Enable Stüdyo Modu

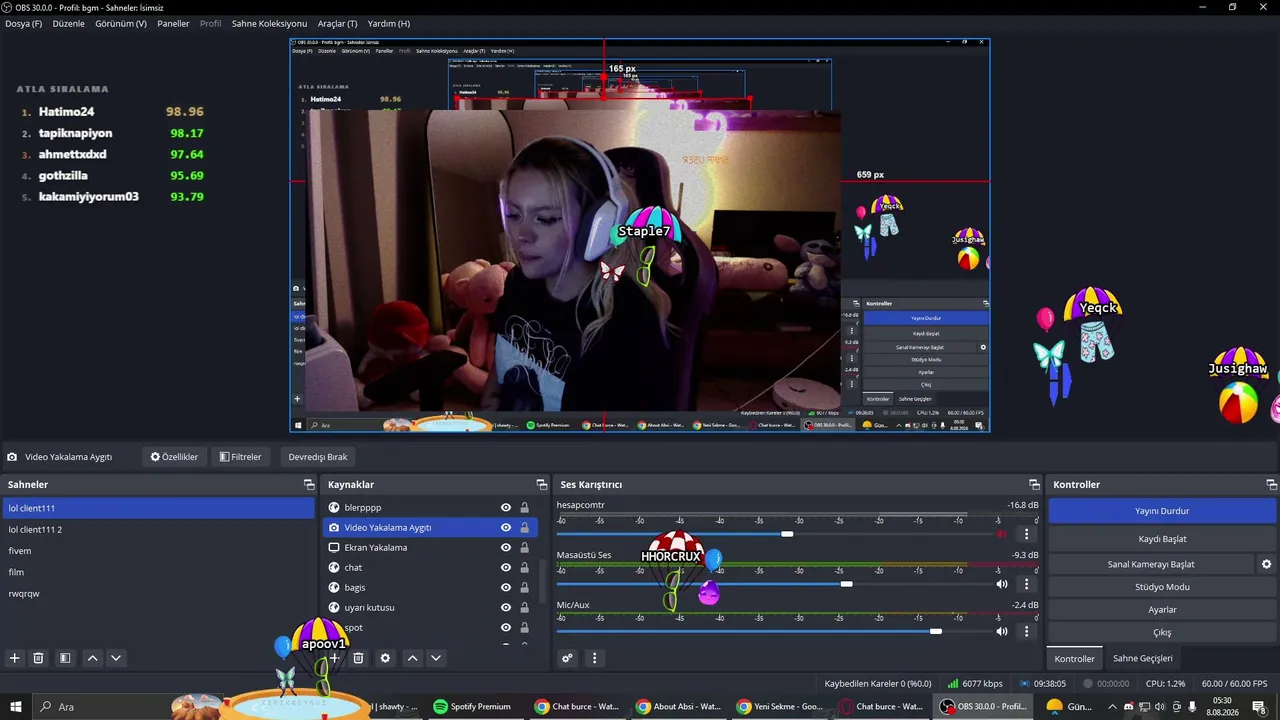[x=1162, y=587]
